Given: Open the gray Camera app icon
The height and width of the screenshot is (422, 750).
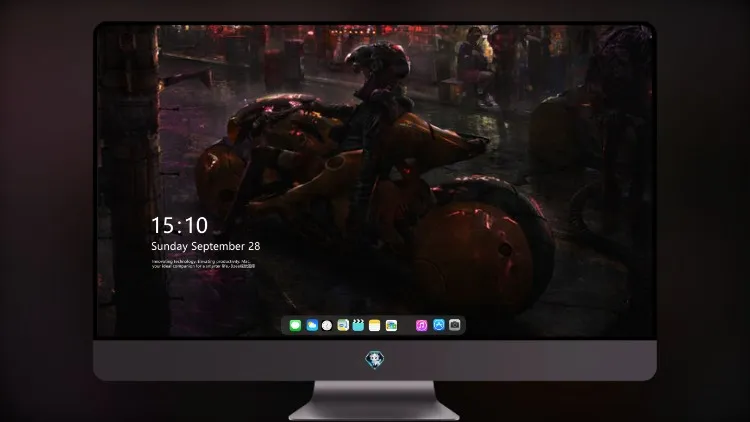Looking at the screenshot, I should pyautogui.click(x=455, y=325).
